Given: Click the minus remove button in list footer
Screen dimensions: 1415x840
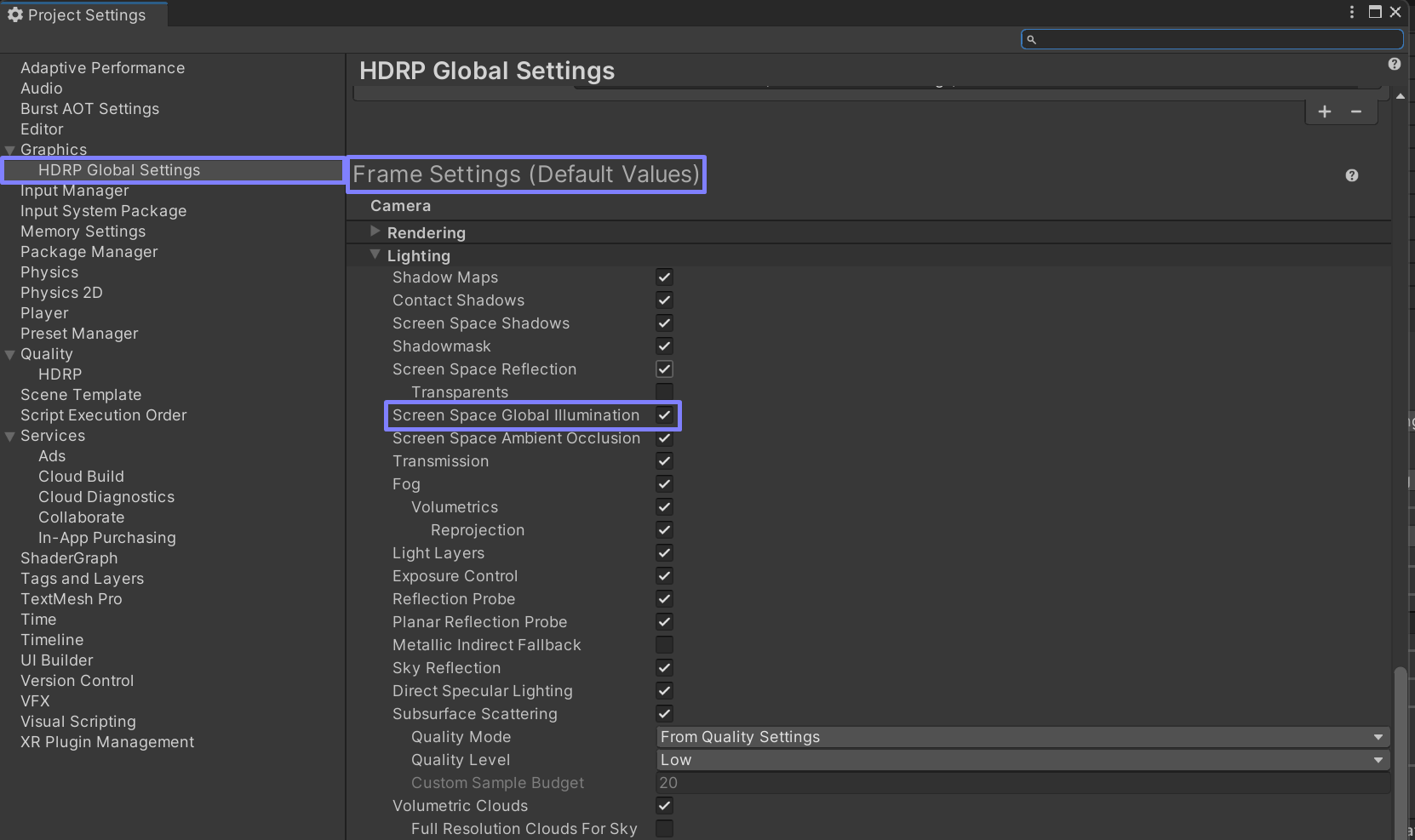Looking at the screenshot, I should pos(1356,111).
